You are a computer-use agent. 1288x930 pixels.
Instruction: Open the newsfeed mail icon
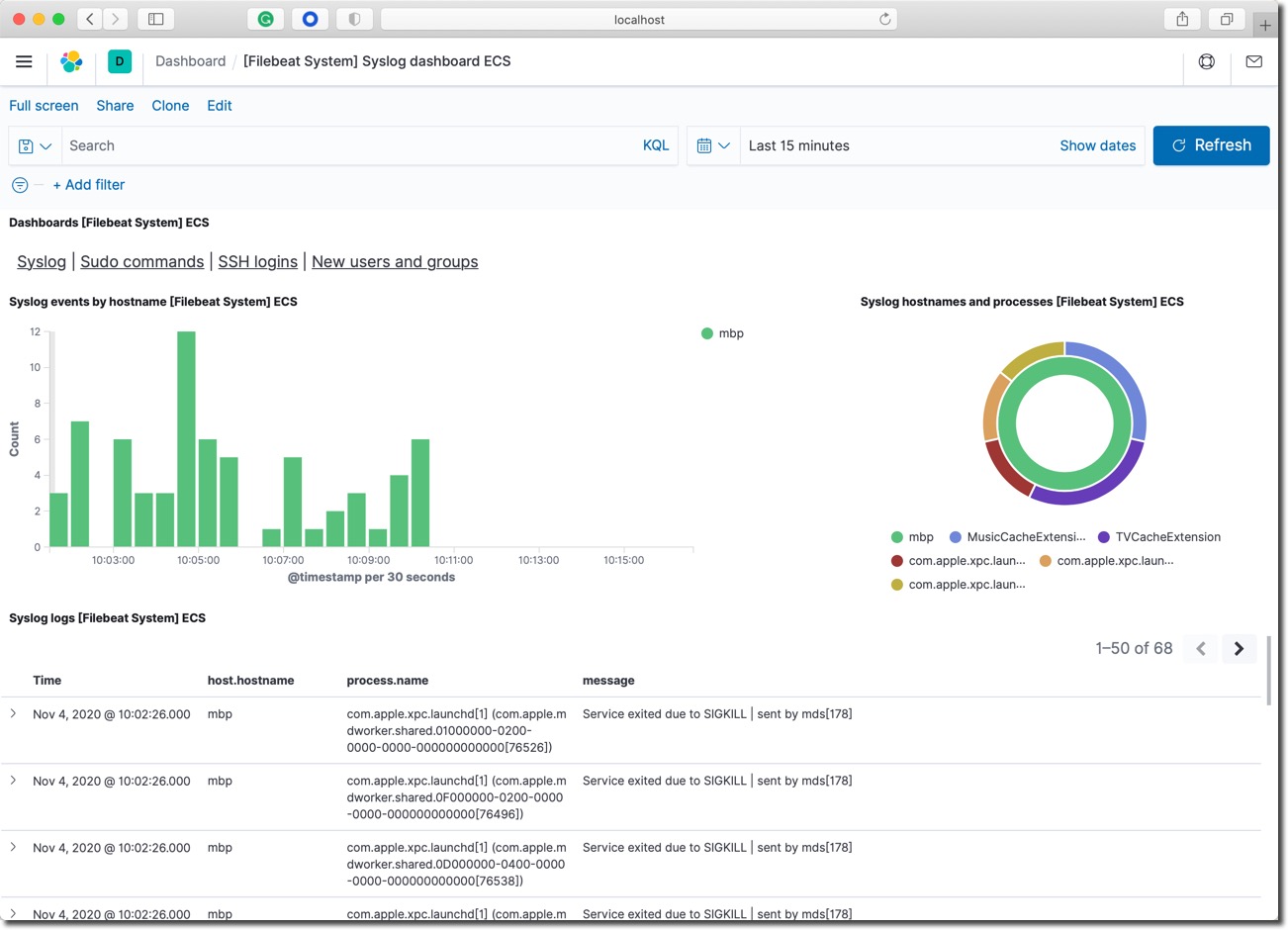pos(1254,61)
